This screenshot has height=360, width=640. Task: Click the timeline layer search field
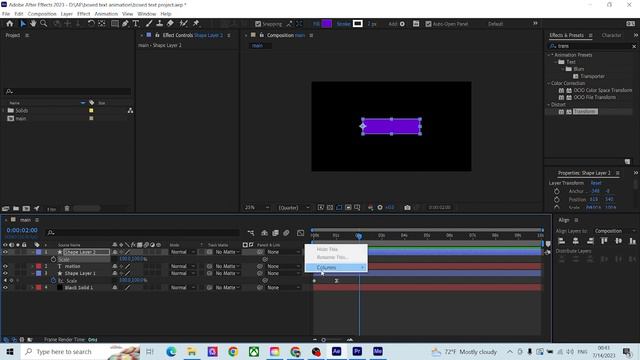143,233
